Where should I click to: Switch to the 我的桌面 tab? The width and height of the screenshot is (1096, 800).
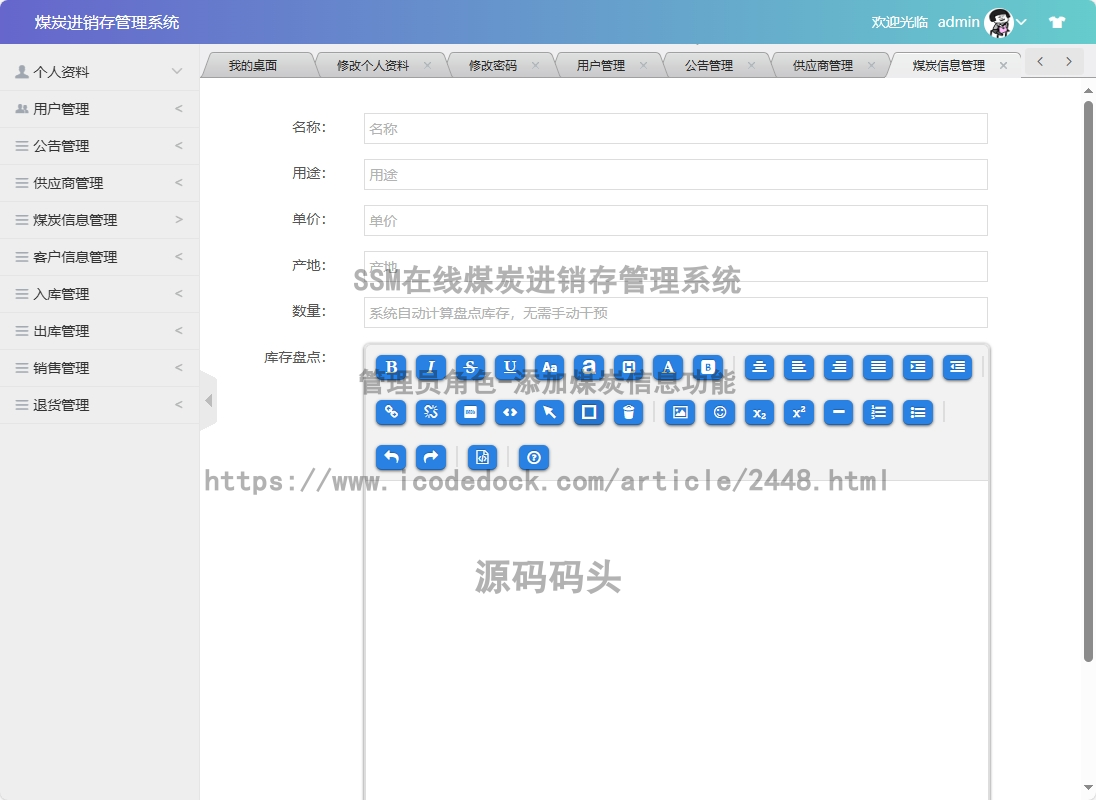tap(252, 66)
